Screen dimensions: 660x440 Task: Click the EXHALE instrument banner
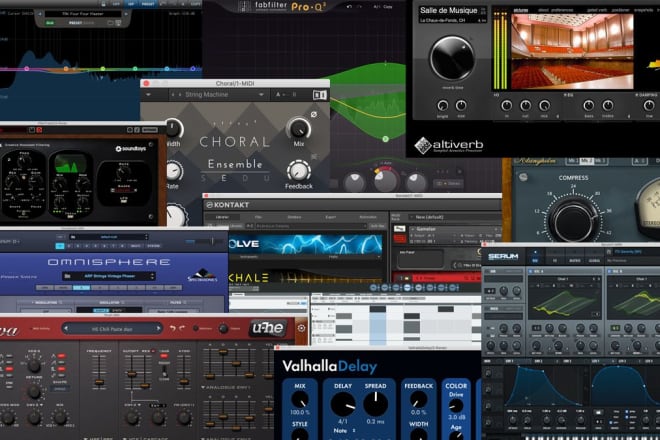[306, 277]
